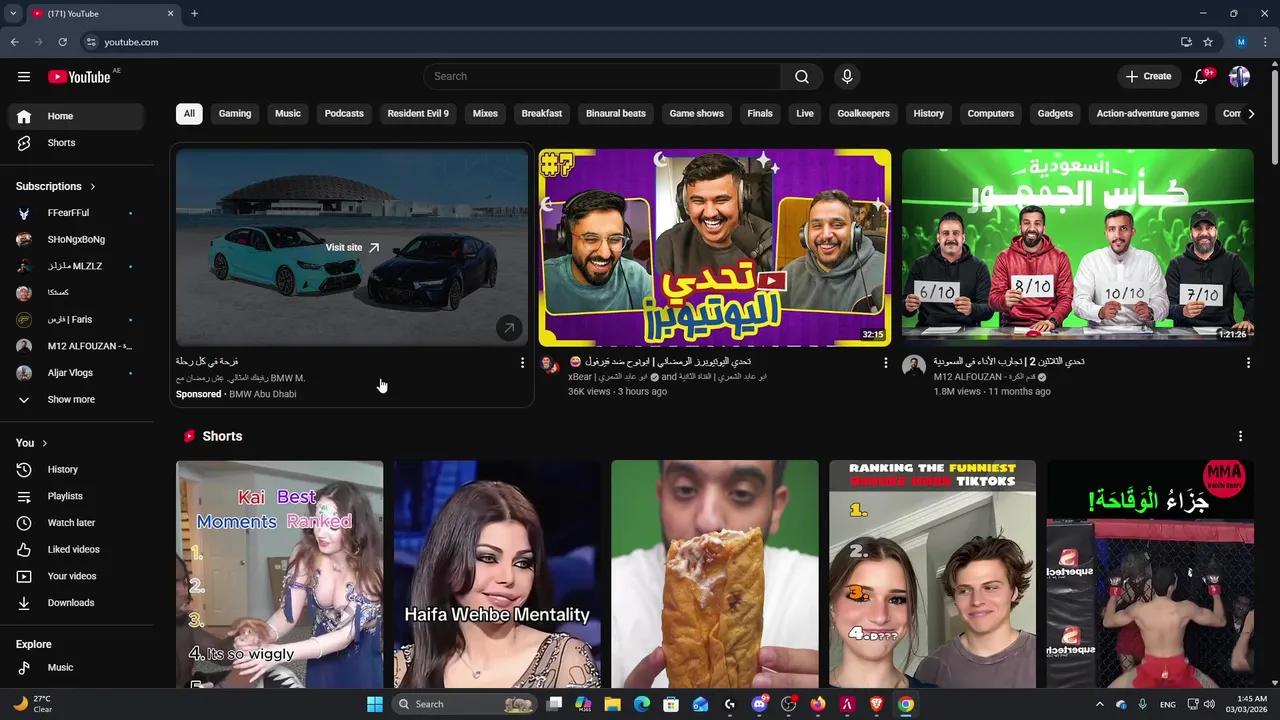Select the All filter chip
The width and height of the screenshot is (1280, 720).
click(x=189, y=114)
